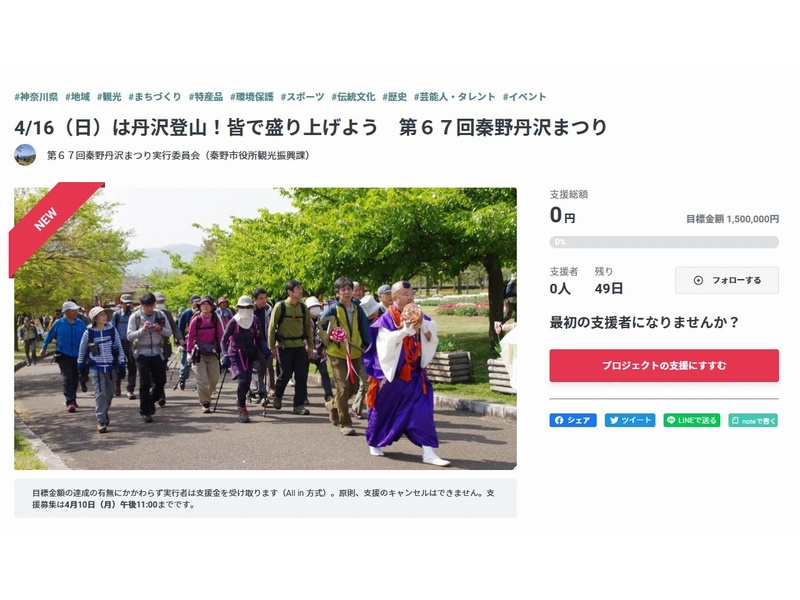Open the #まちづくり tag

(x=155, y=97)
